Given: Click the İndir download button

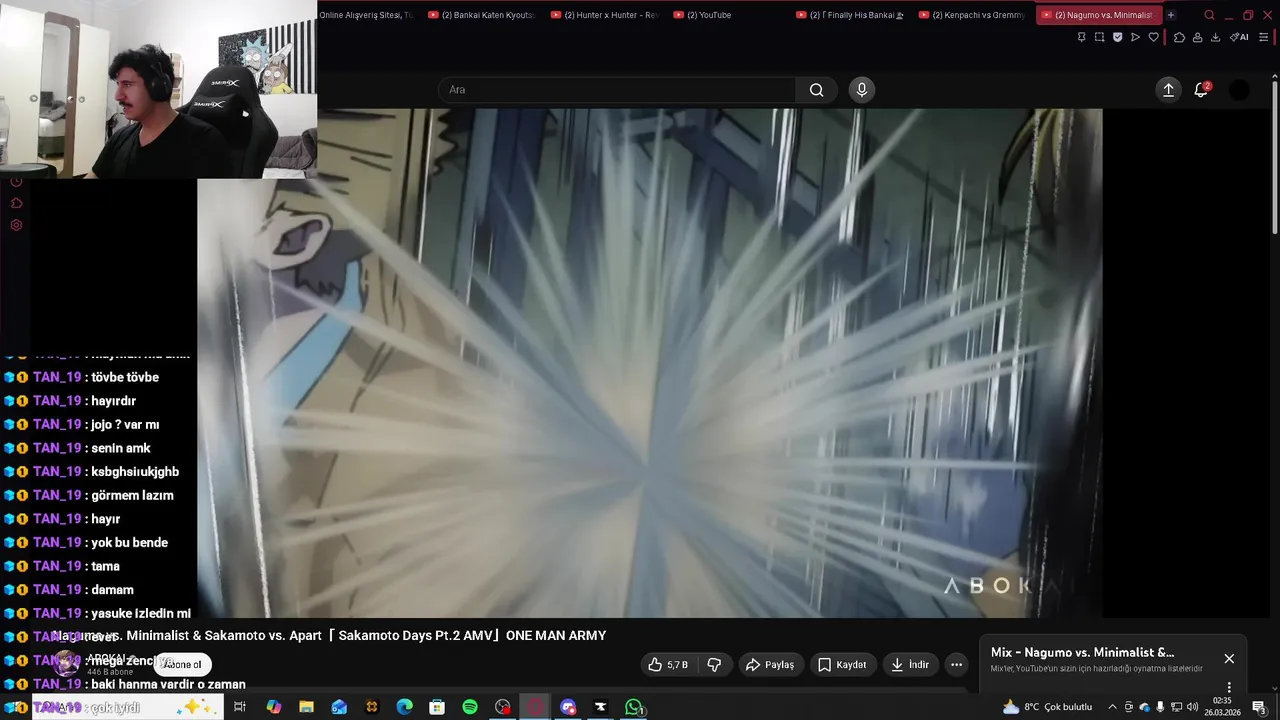Looking at the screenshot, I should pyautogui.click(x=910, y=665).
